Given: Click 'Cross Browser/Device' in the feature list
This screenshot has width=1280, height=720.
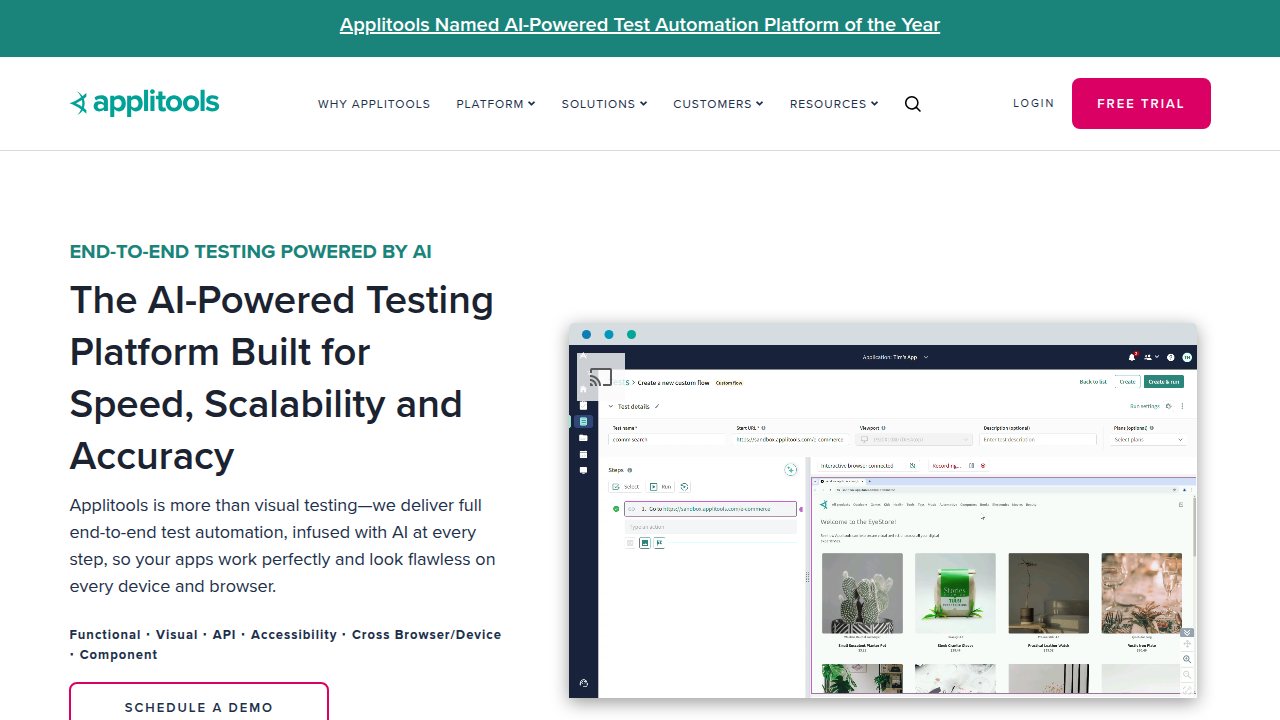Looking at the screenshot, I should [427, 635].
